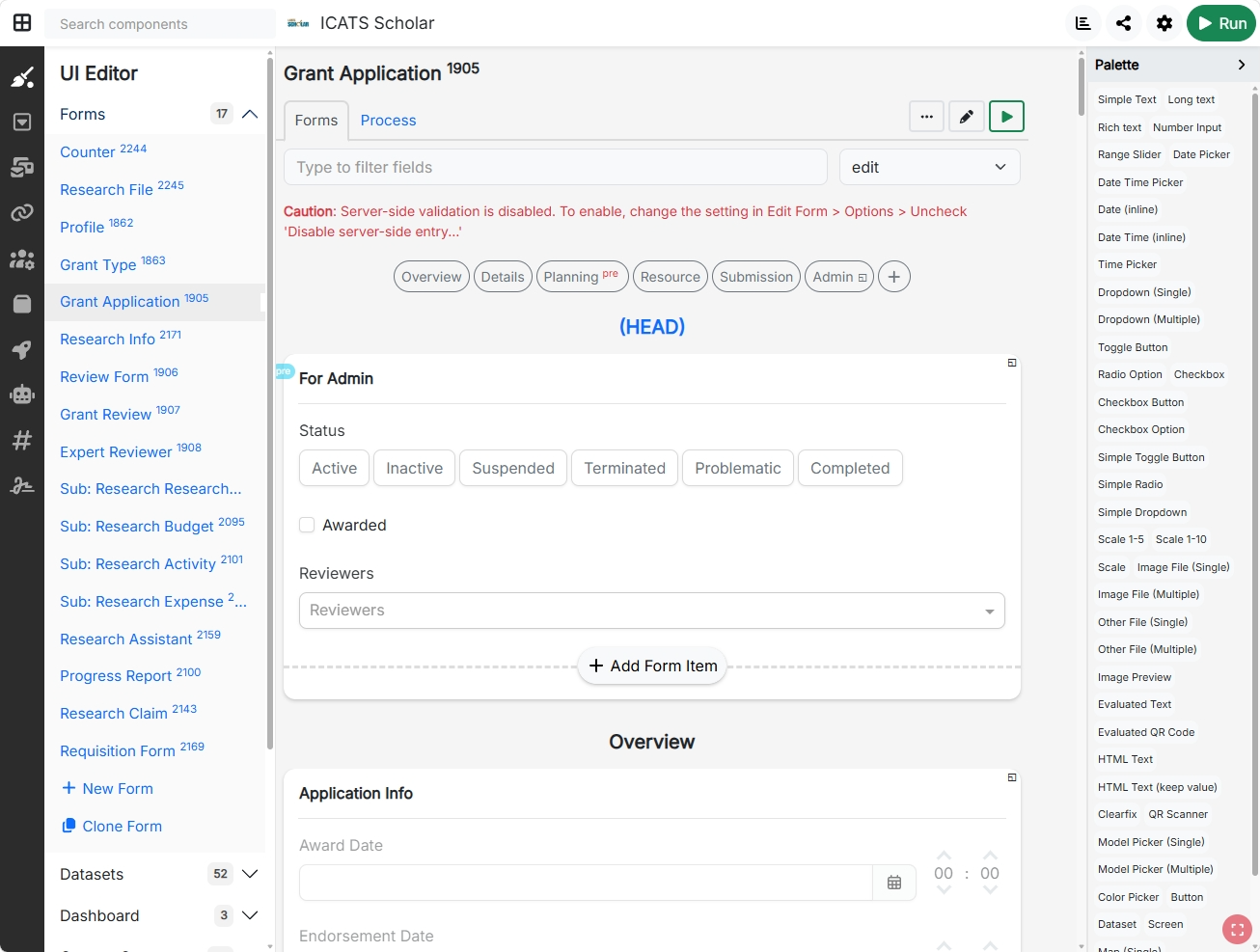Tick the Awarded checkbox
The width and height of the screenshot is (1260, 952).
[x=307, y=525]
